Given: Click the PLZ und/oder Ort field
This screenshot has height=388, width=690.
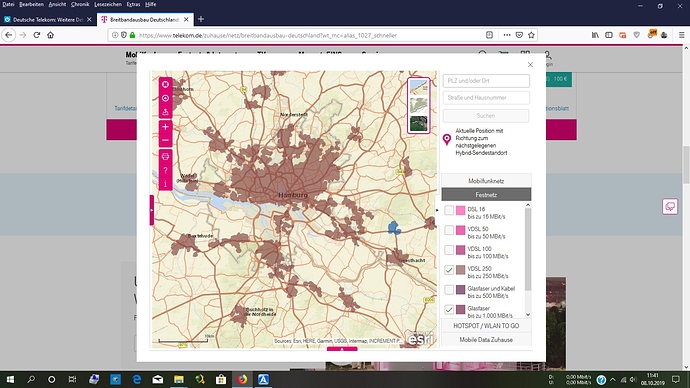Looking at the screenshot, I should (x=486, y=81).
